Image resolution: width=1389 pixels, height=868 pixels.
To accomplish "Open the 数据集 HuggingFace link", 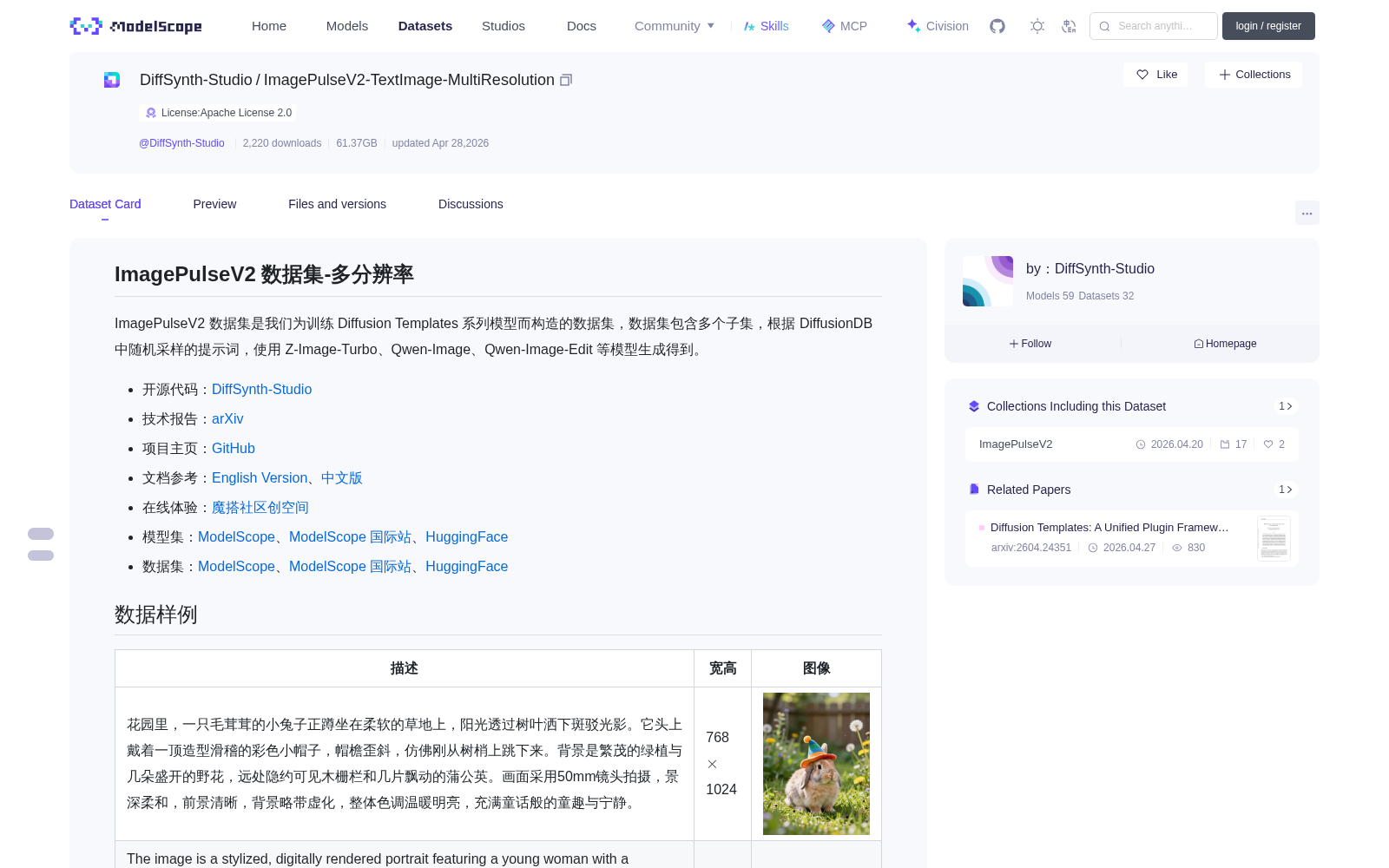I will tap(467, 567).
